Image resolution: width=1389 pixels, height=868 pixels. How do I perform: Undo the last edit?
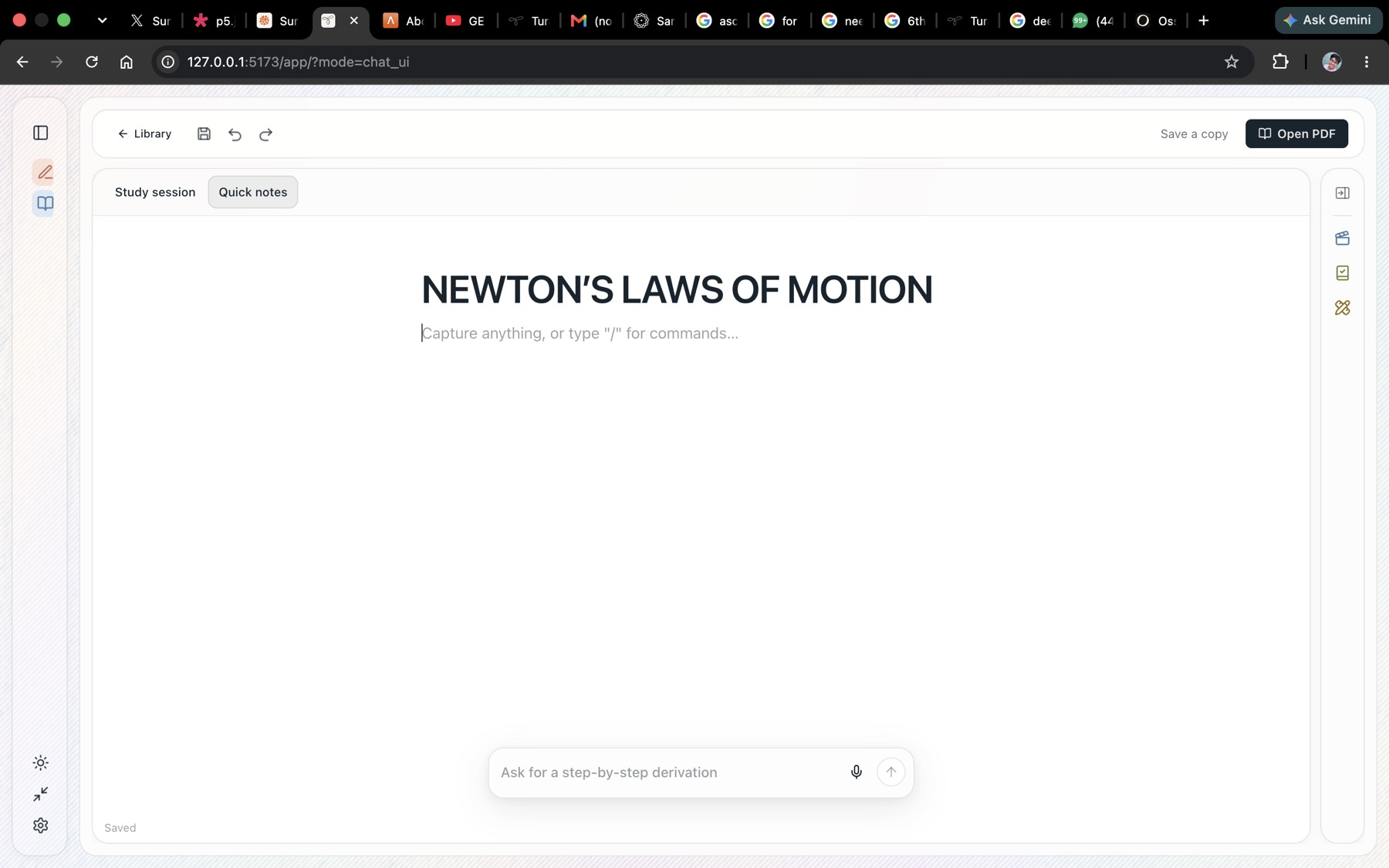[235, 134]
